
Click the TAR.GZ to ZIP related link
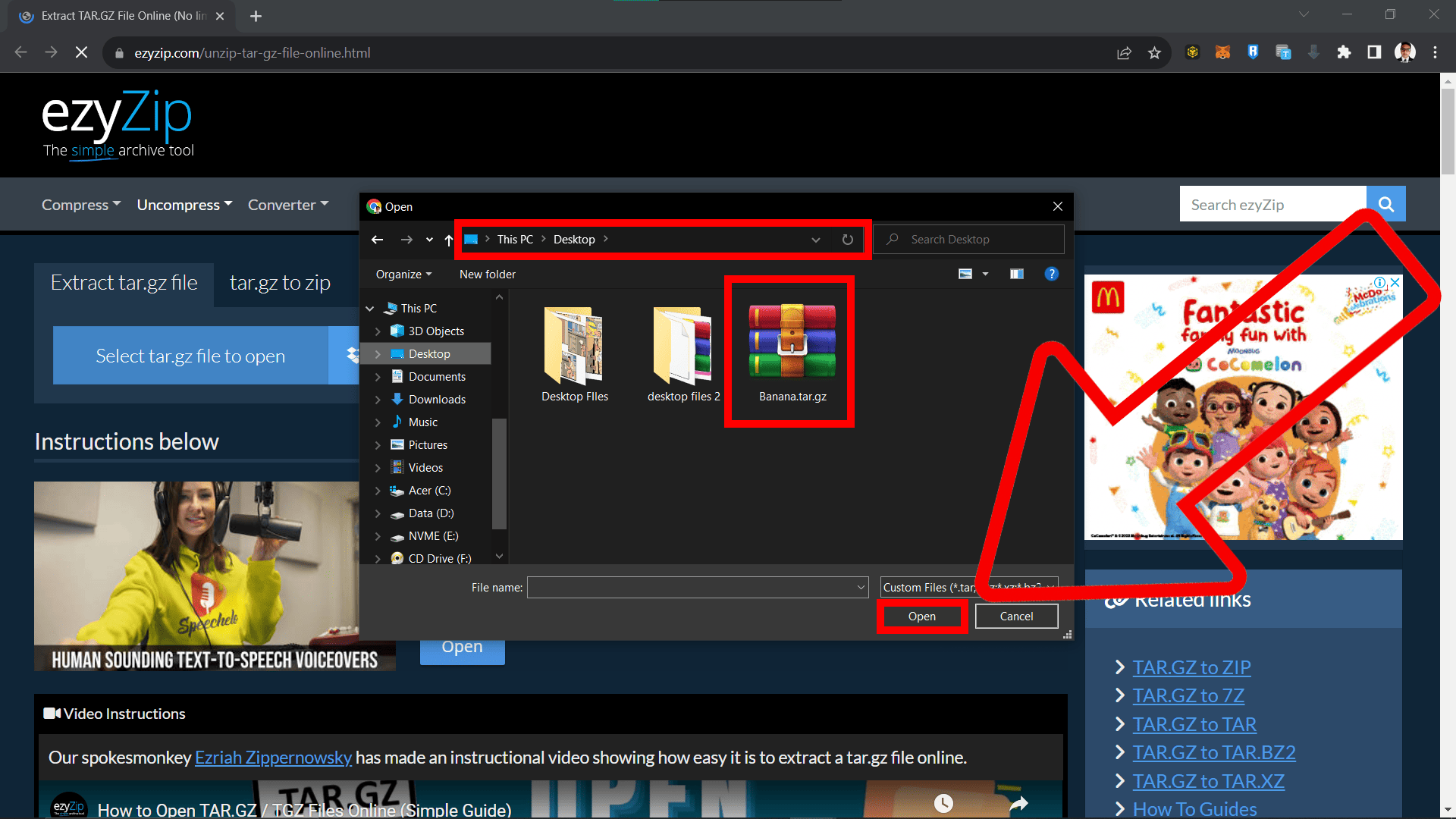pos(1191,667)
